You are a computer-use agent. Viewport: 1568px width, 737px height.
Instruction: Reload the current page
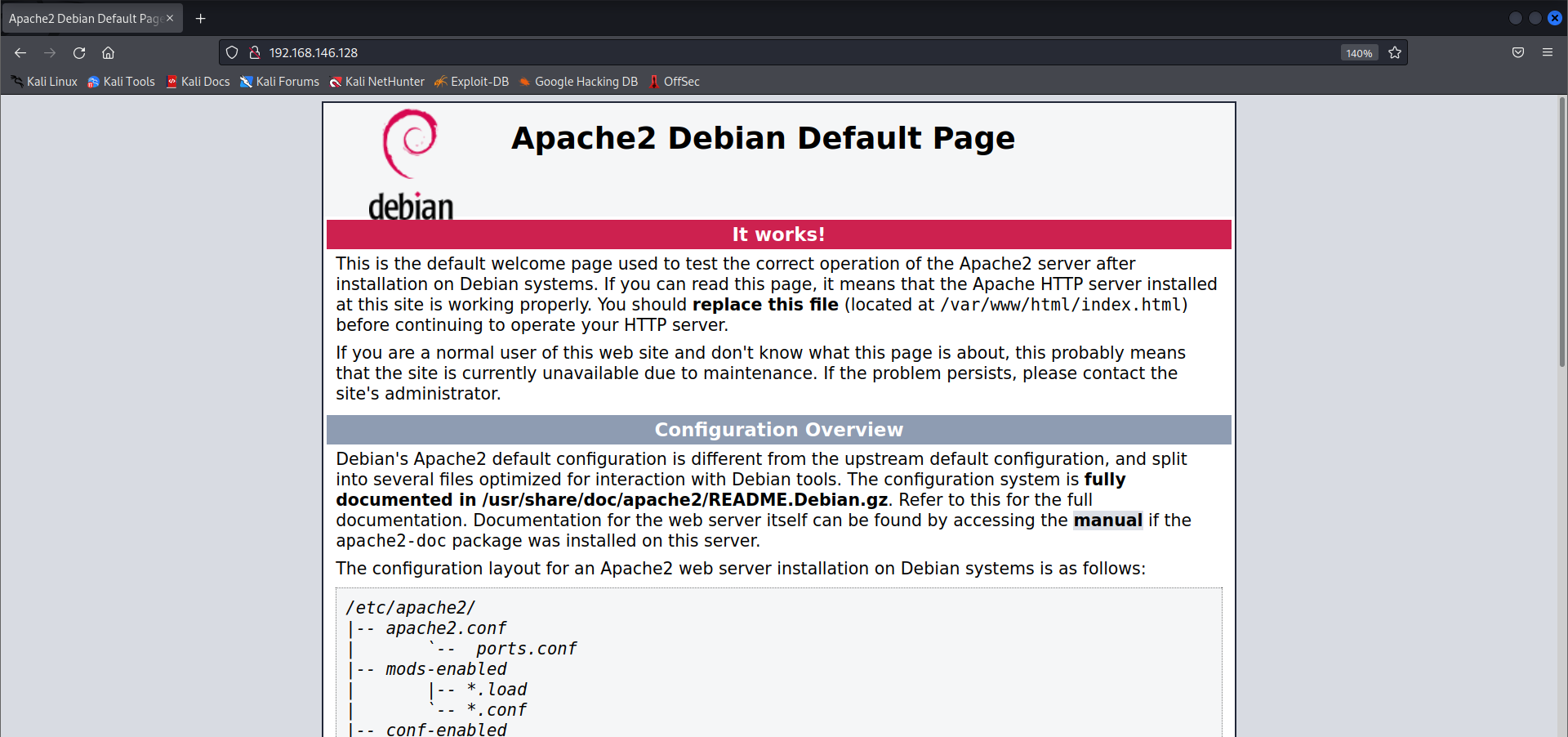pyautogui.click(x=79, y=52)
